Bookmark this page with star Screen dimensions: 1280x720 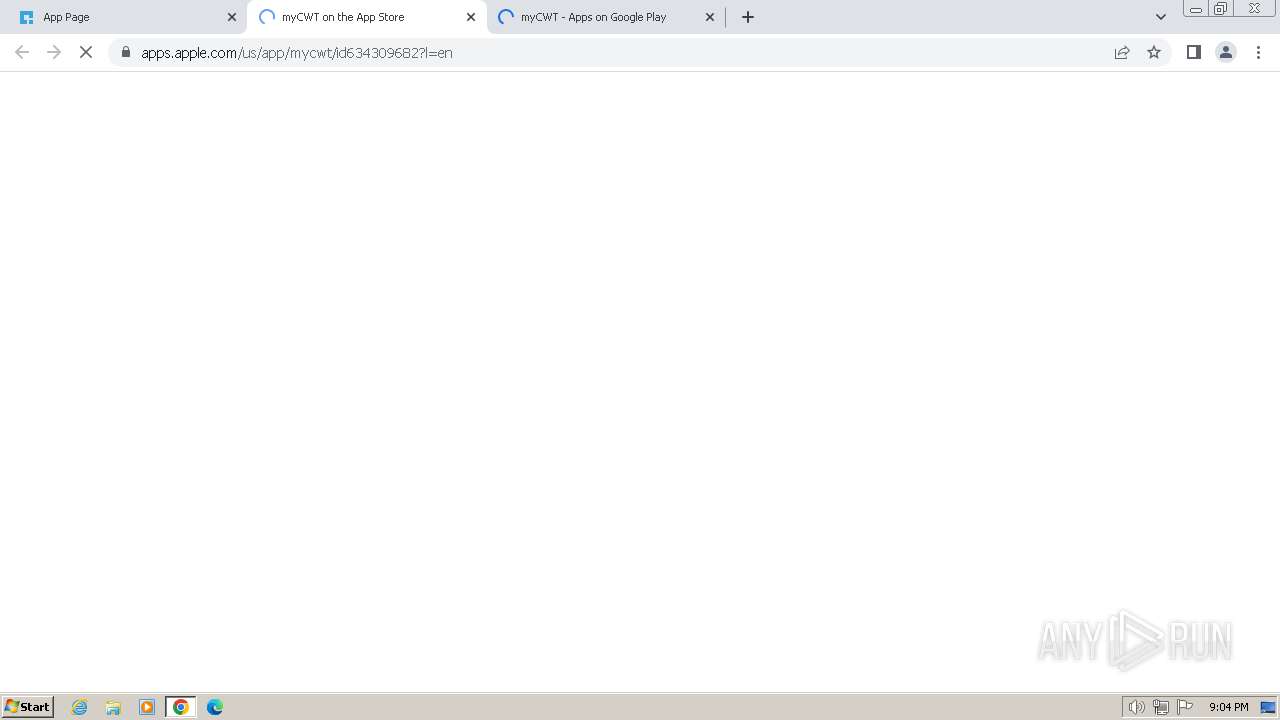pos(1154,52)
